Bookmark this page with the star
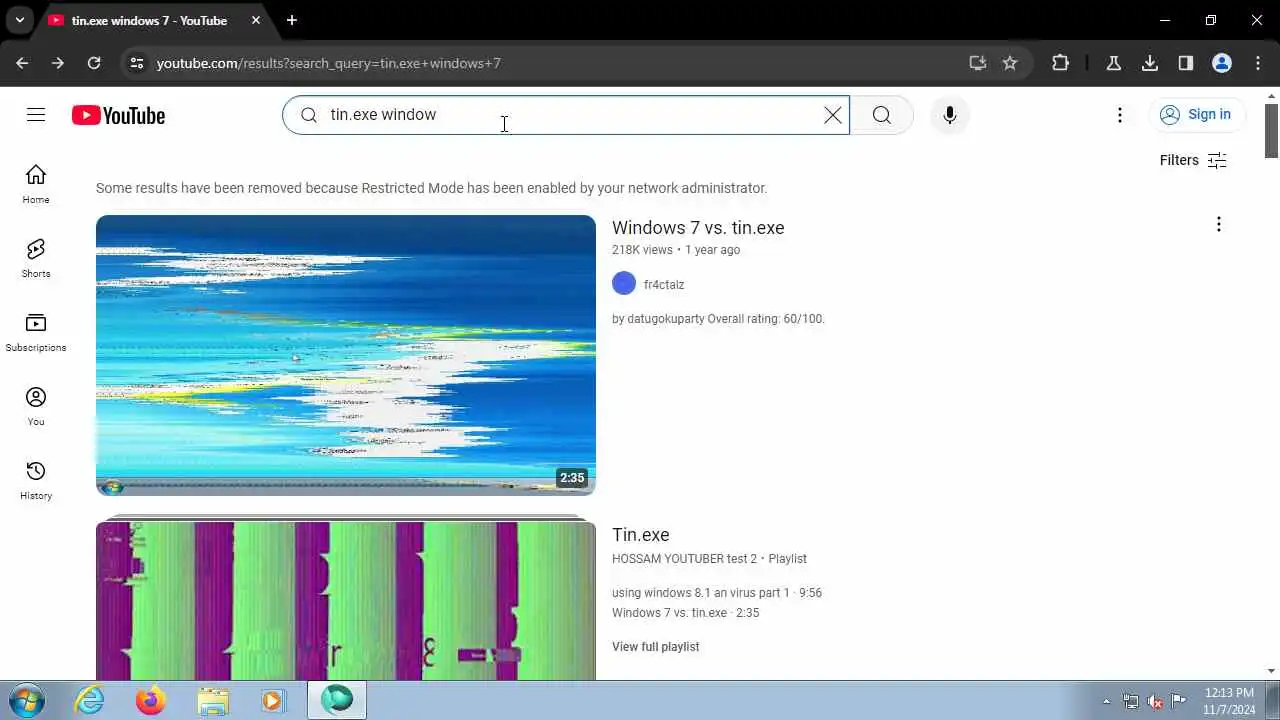 click(1010, 63)
